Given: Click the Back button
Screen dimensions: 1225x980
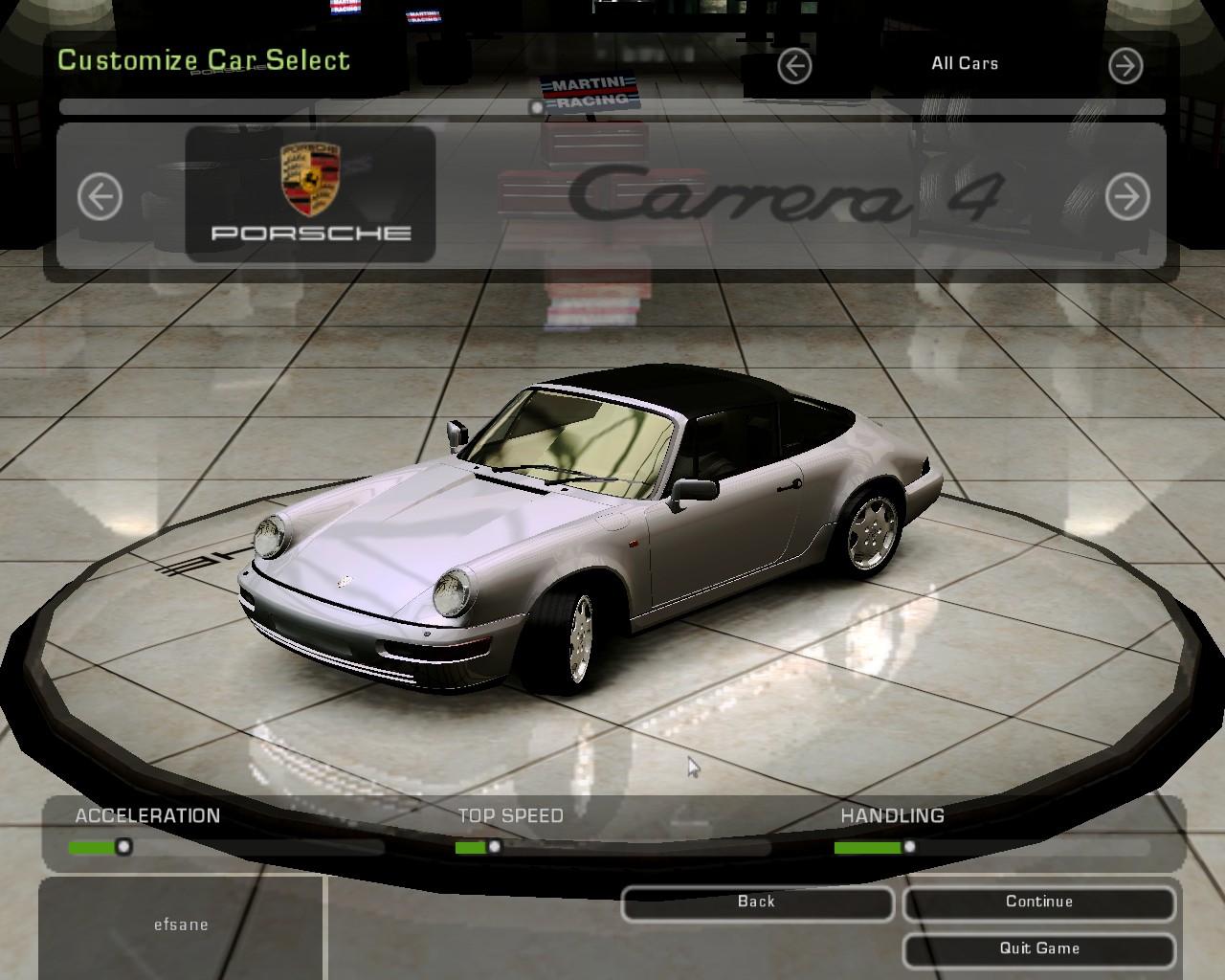Looking at the screenshot, I should coord(757,902).
